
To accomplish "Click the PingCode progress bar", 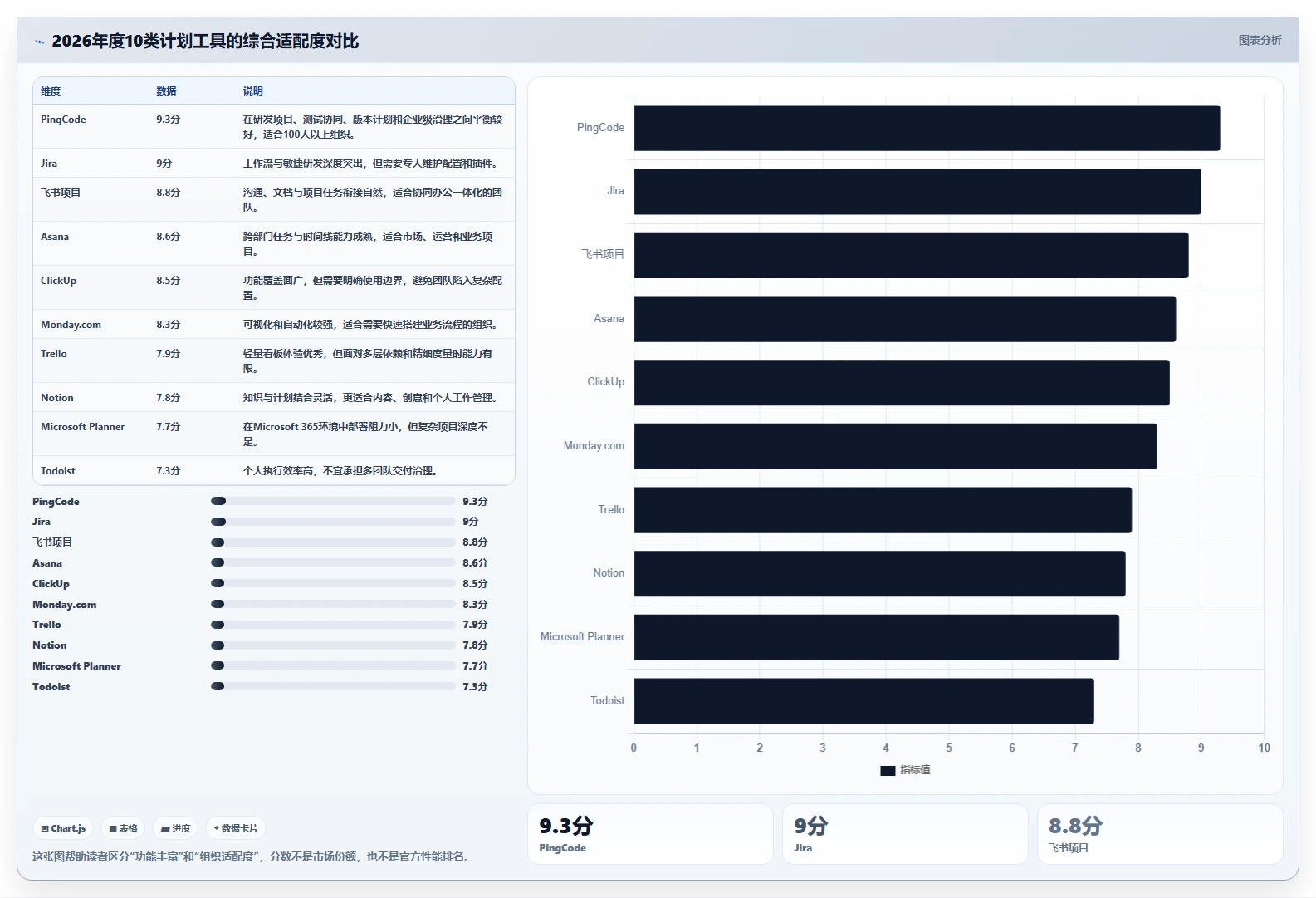I will click(333, 501).
